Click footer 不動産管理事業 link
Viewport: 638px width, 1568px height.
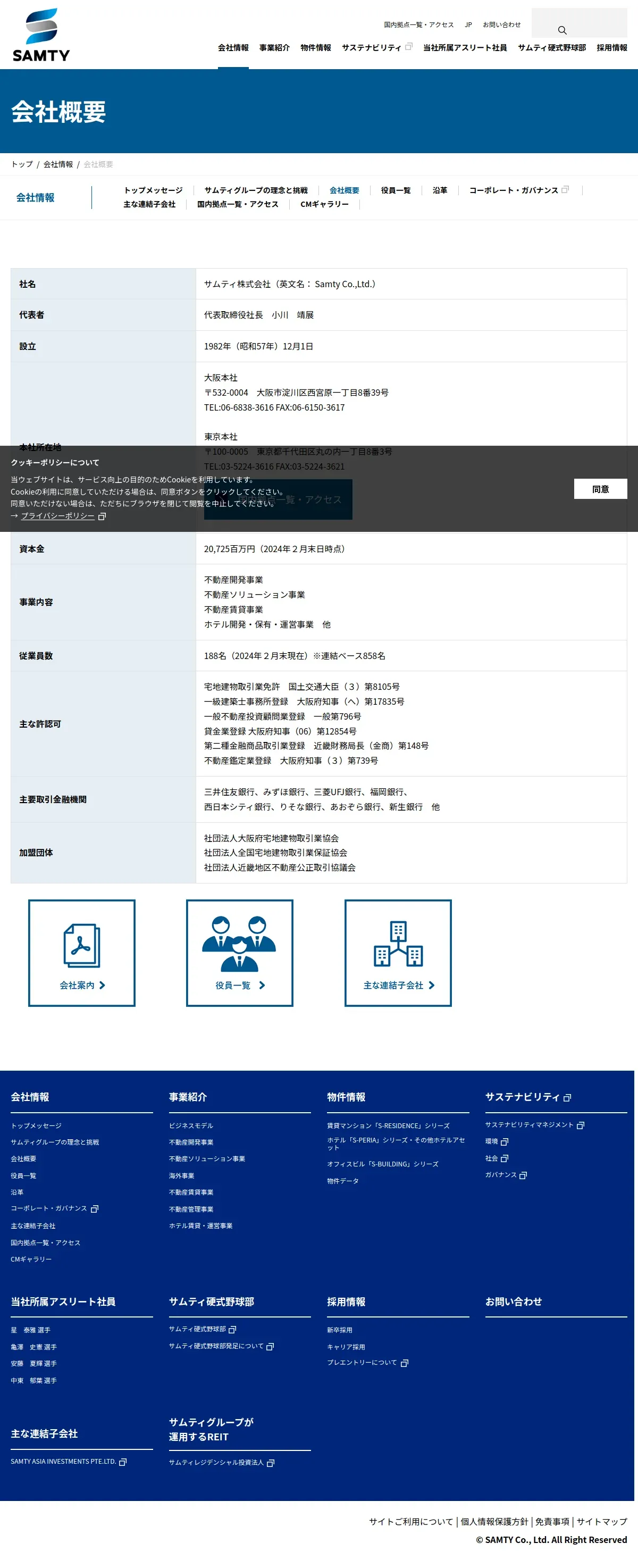191,1210
